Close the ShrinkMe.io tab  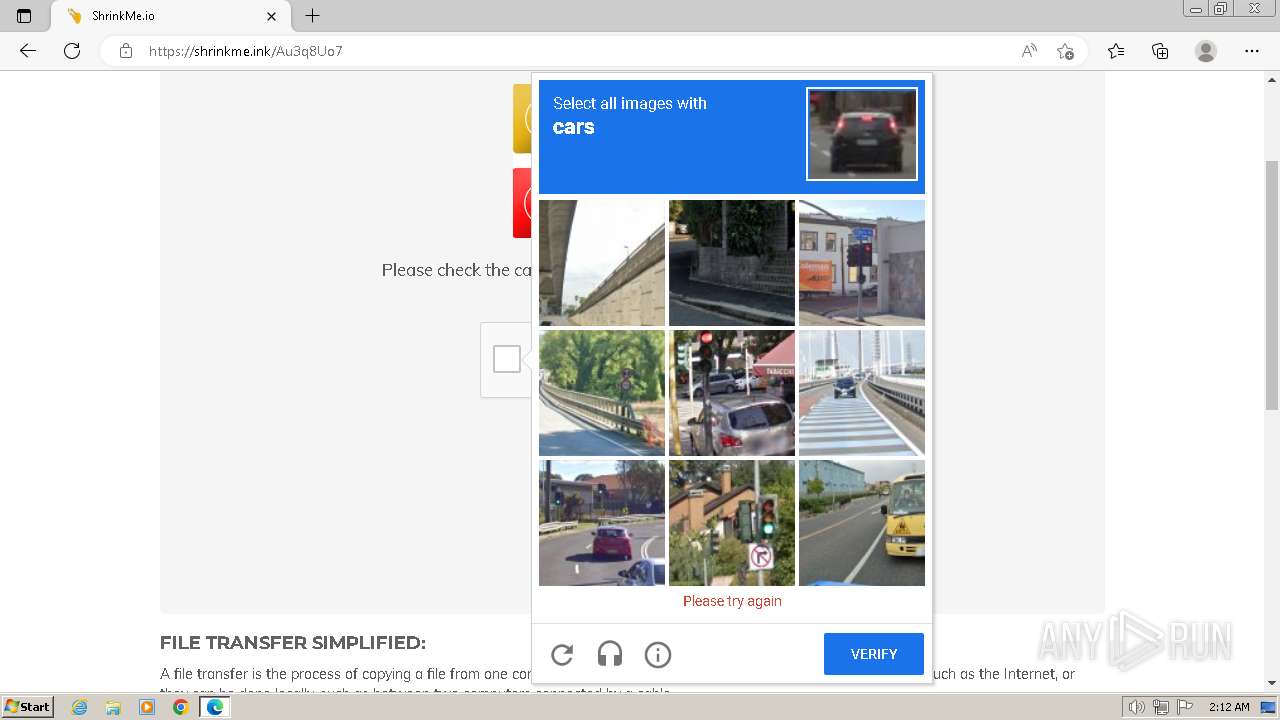click(272, 16)
